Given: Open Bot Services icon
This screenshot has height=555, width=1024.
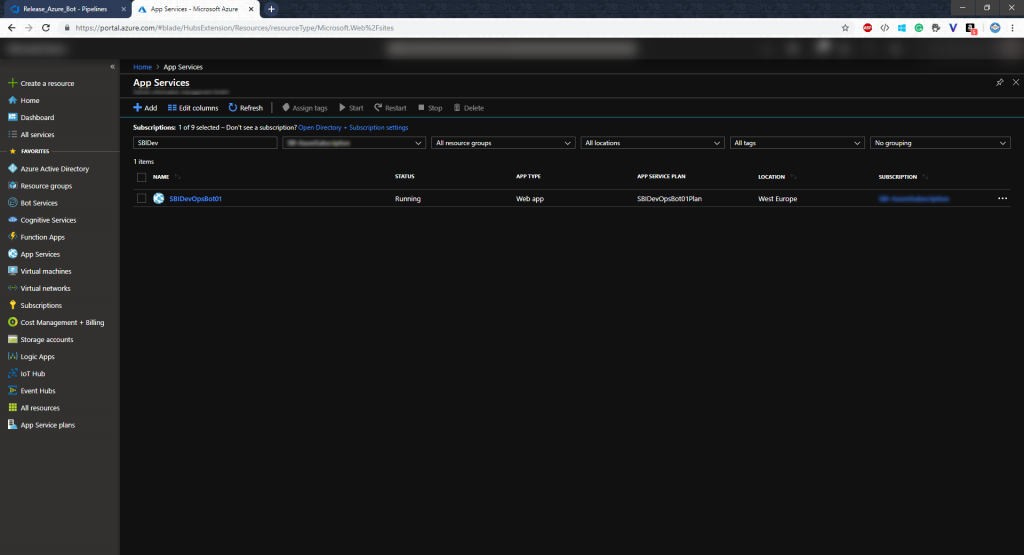Looking at the screenshot, I should click(x=12, y=202).
